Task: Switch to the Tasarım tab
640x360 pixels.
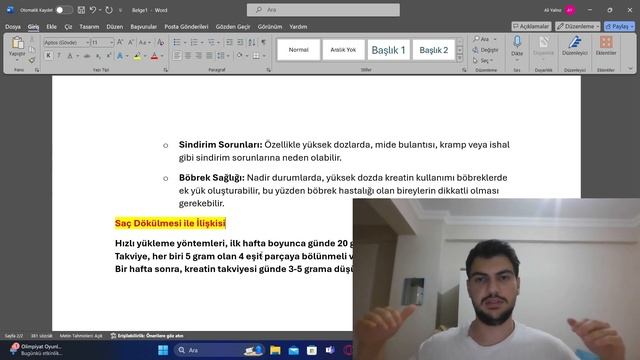Action: [89, 27]
